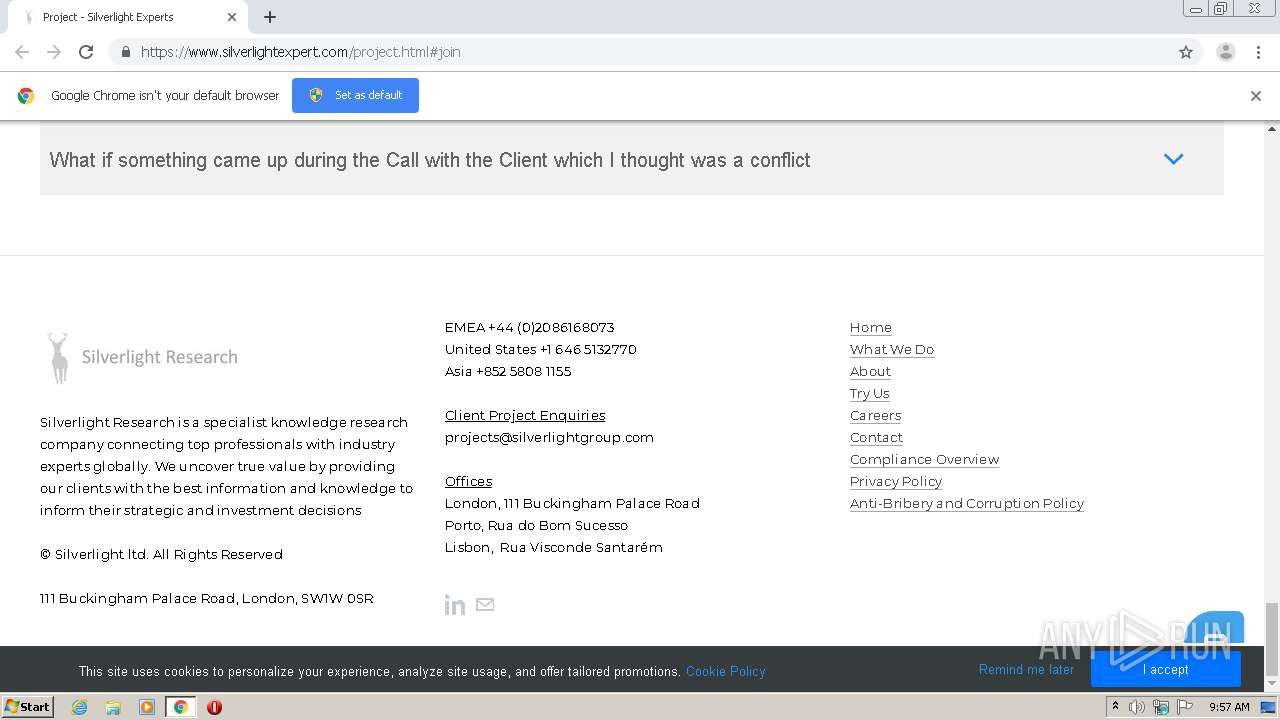Open the Contact link
The height and width of the screenshot is (720, 1280).
pyautogui.click(x=876, y=437)
